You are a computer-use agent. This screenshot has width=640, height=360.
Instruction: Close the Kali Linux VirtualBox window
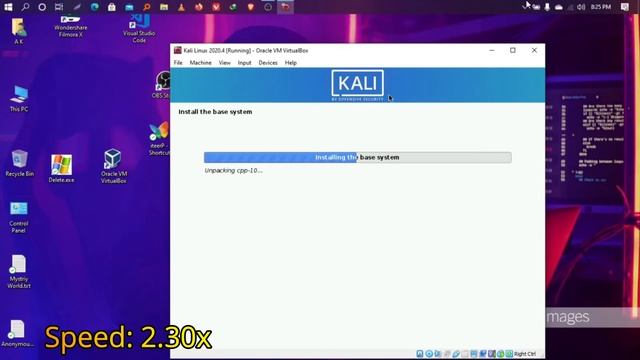click(x=534, y=51)
